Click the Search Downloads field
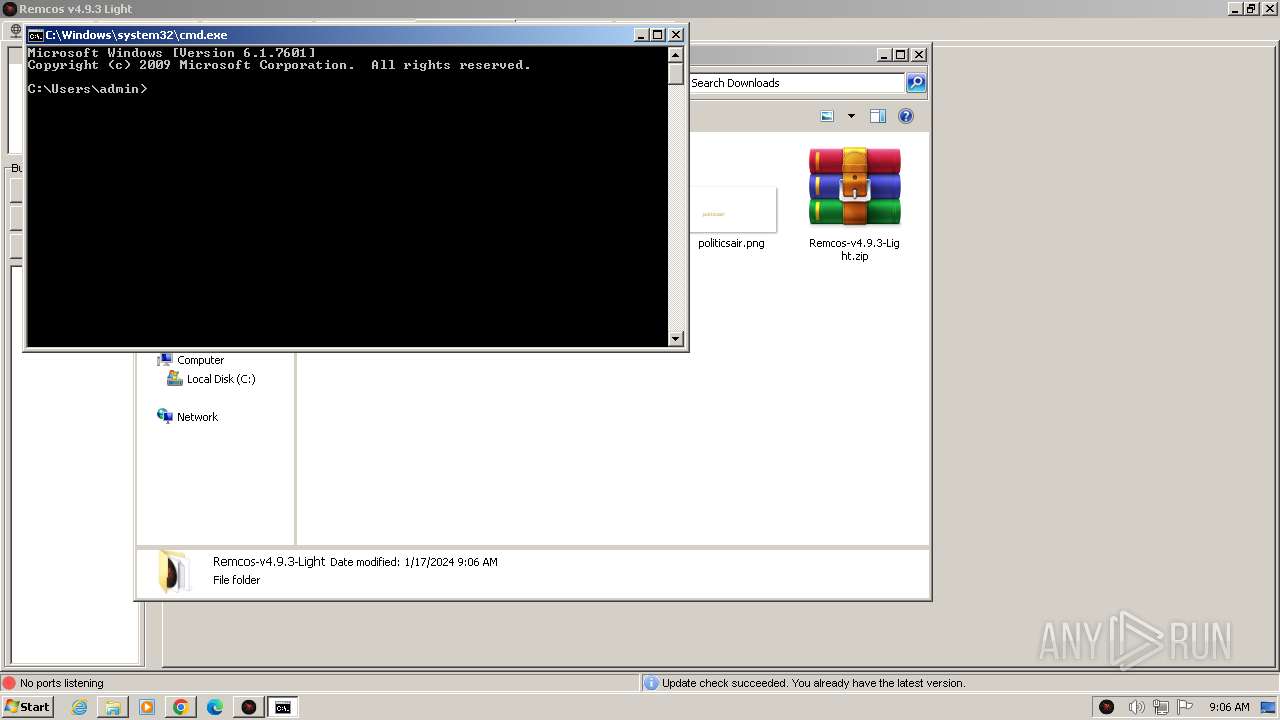This screenshot has height=720, width=1280. [x=796, y=83]
